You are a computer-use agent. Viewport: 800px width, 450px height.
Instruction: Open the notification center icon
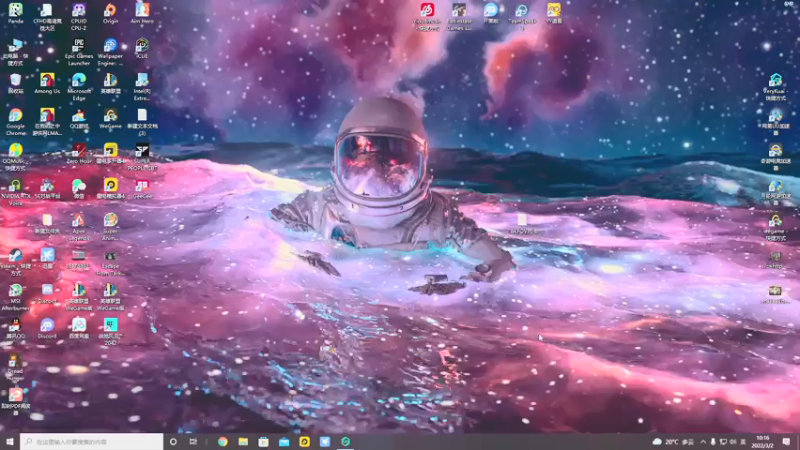[786, 441]
